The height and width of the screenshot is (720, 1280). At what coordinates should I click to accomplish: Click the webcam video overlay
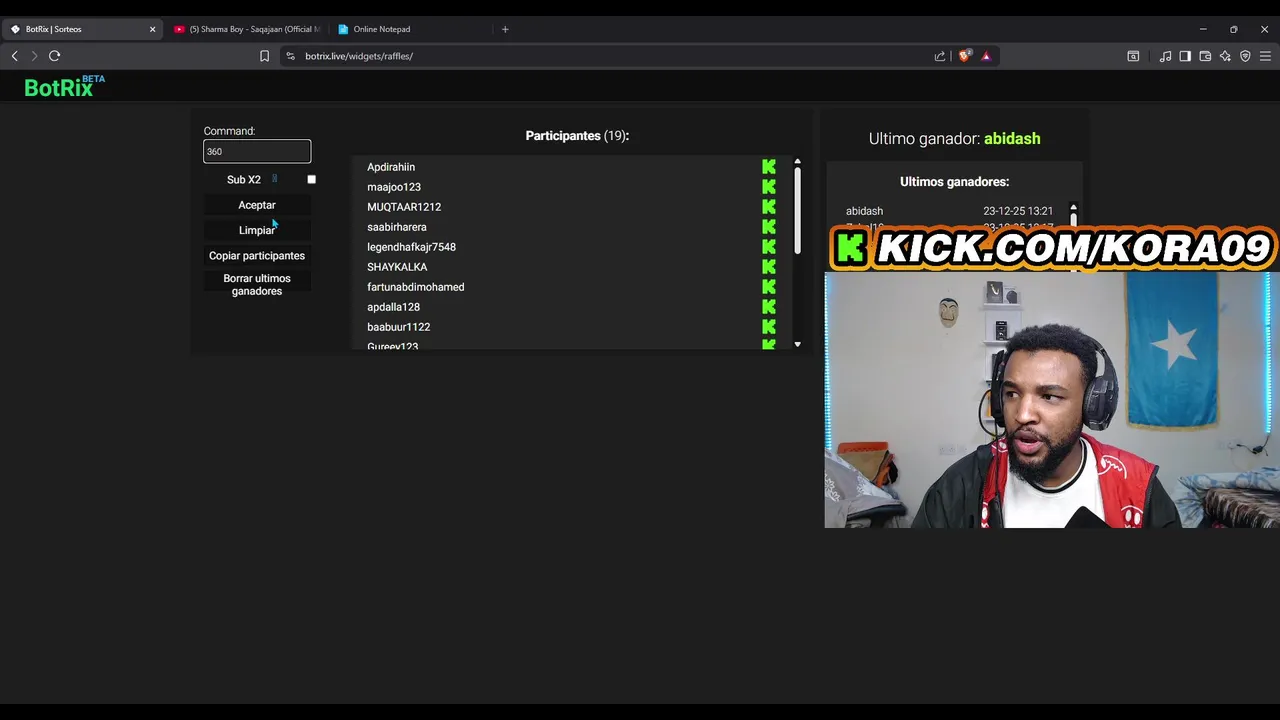point(1052,400)
